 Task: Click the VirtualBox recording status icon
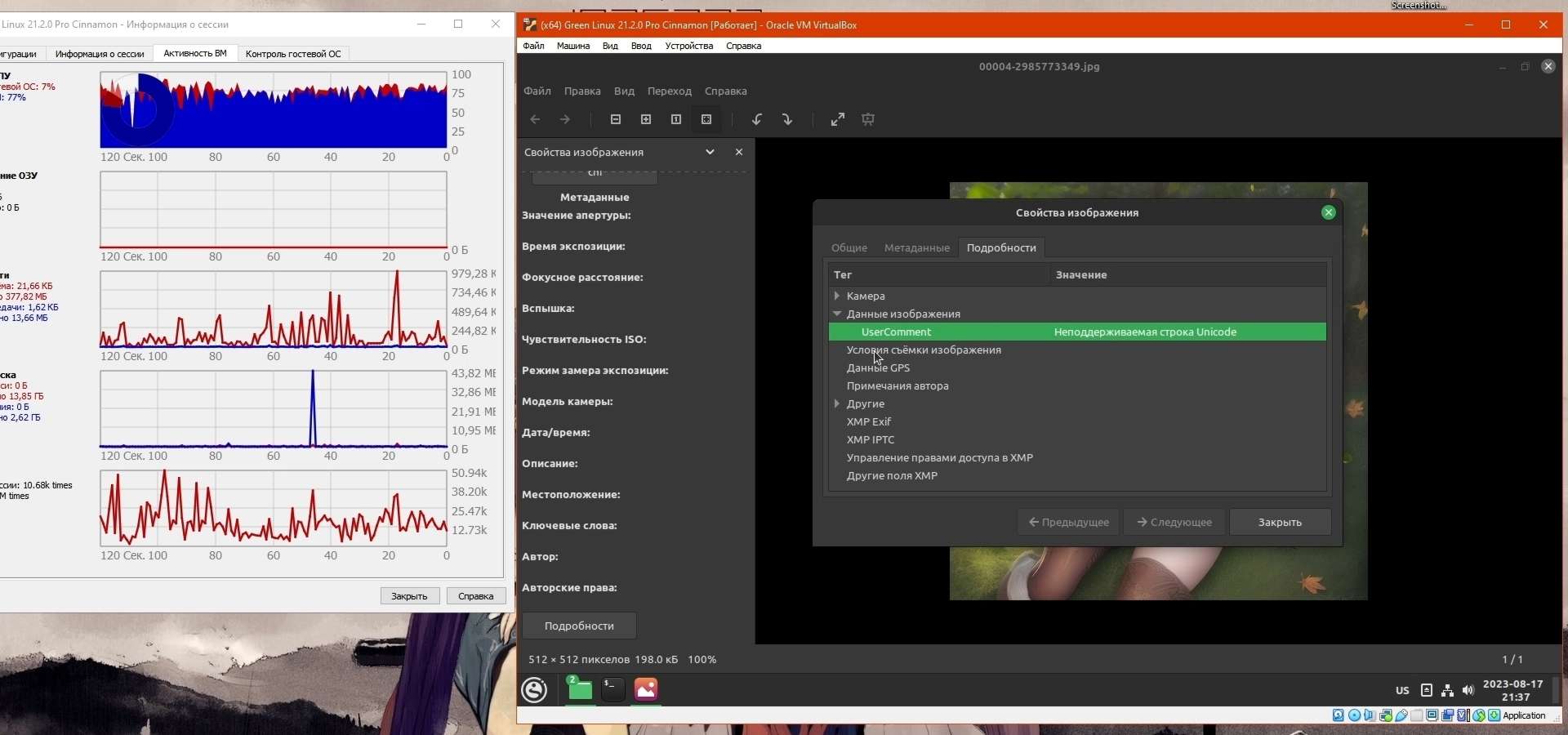[x=1448, y=715]
